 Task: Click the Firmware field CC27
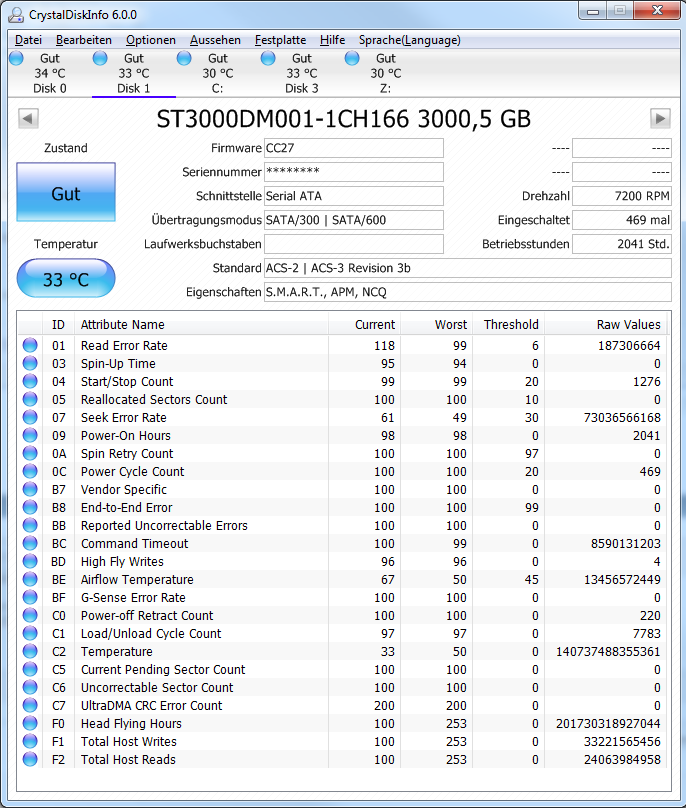pyautogui.click(x=354, y=148)
